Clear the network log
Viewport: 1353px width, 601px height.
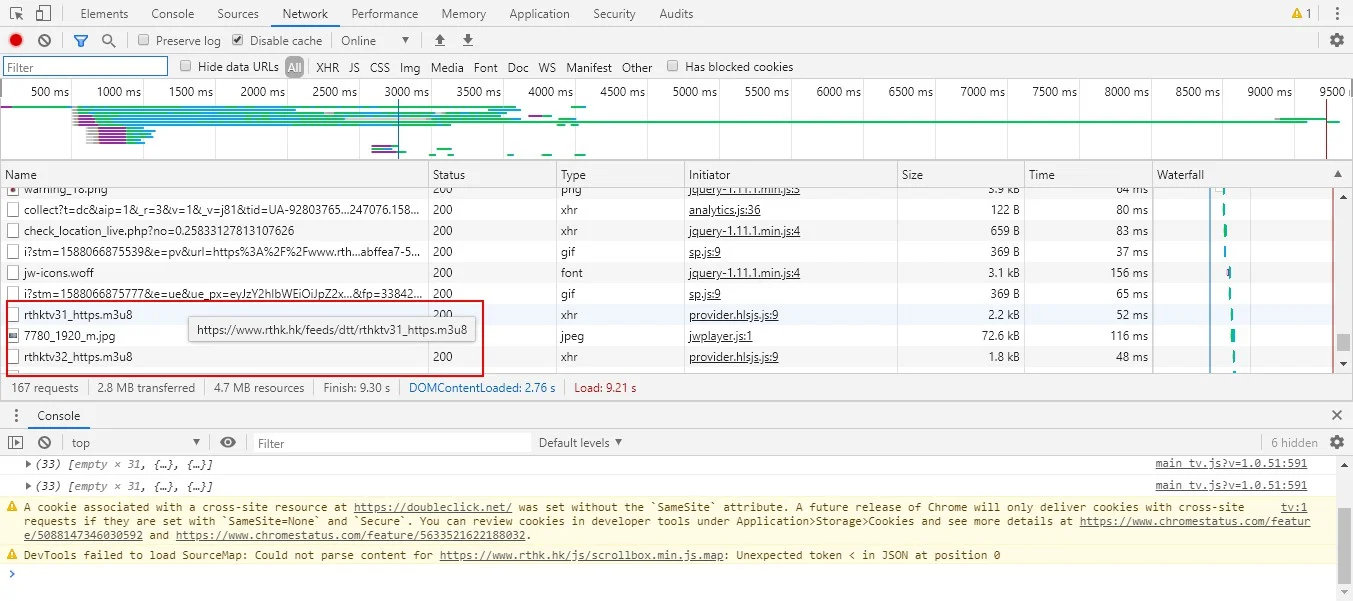[44, 41]
